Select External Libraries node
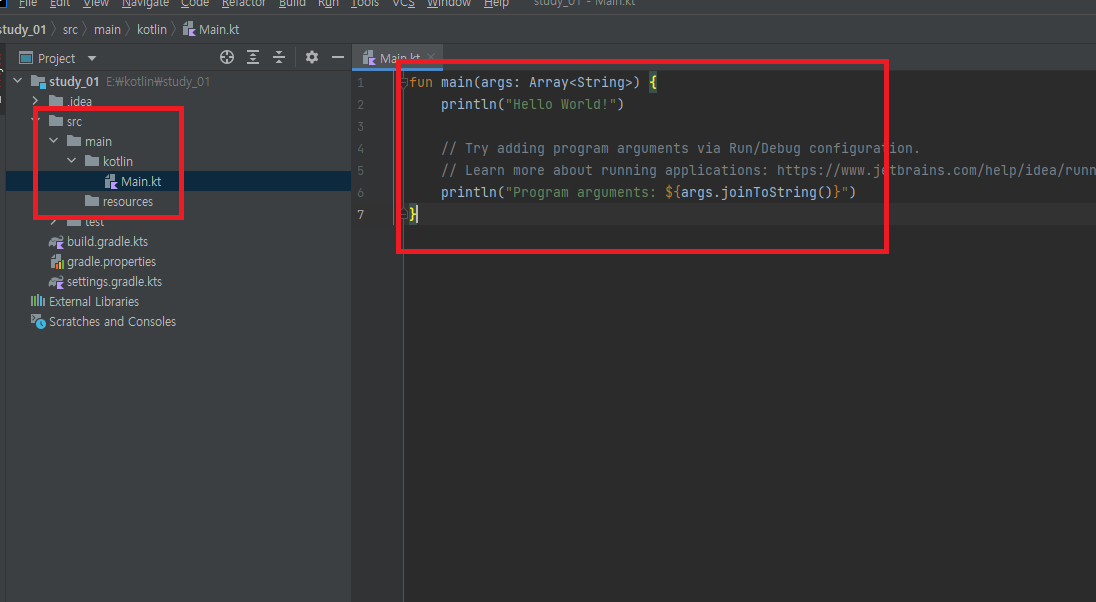Image resolution: width=1096 pixels, height=602 pixels. click(94, 302)
